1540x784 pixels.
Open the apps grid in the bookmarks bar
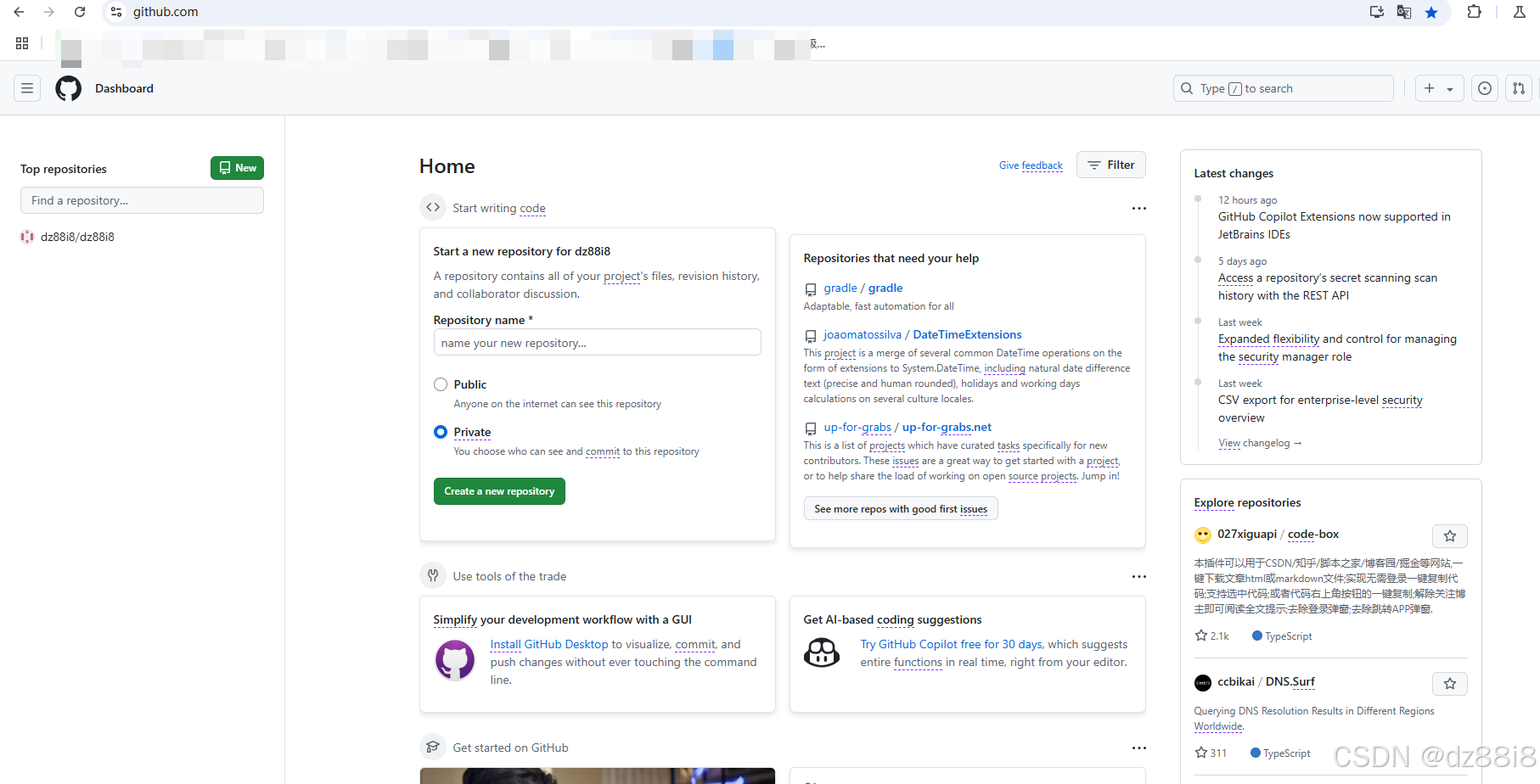click(x=22, y=43)
